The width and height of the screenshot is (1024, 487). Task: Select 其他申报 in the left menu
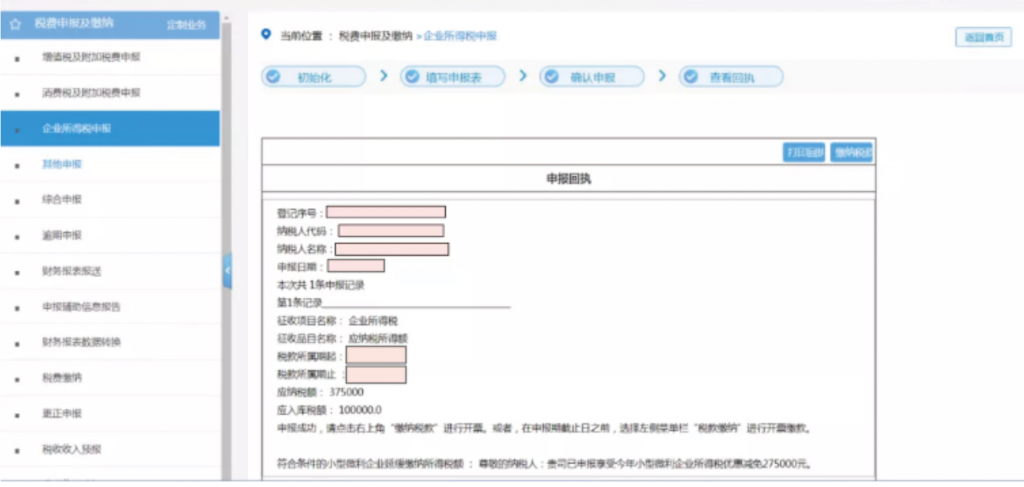62,164
